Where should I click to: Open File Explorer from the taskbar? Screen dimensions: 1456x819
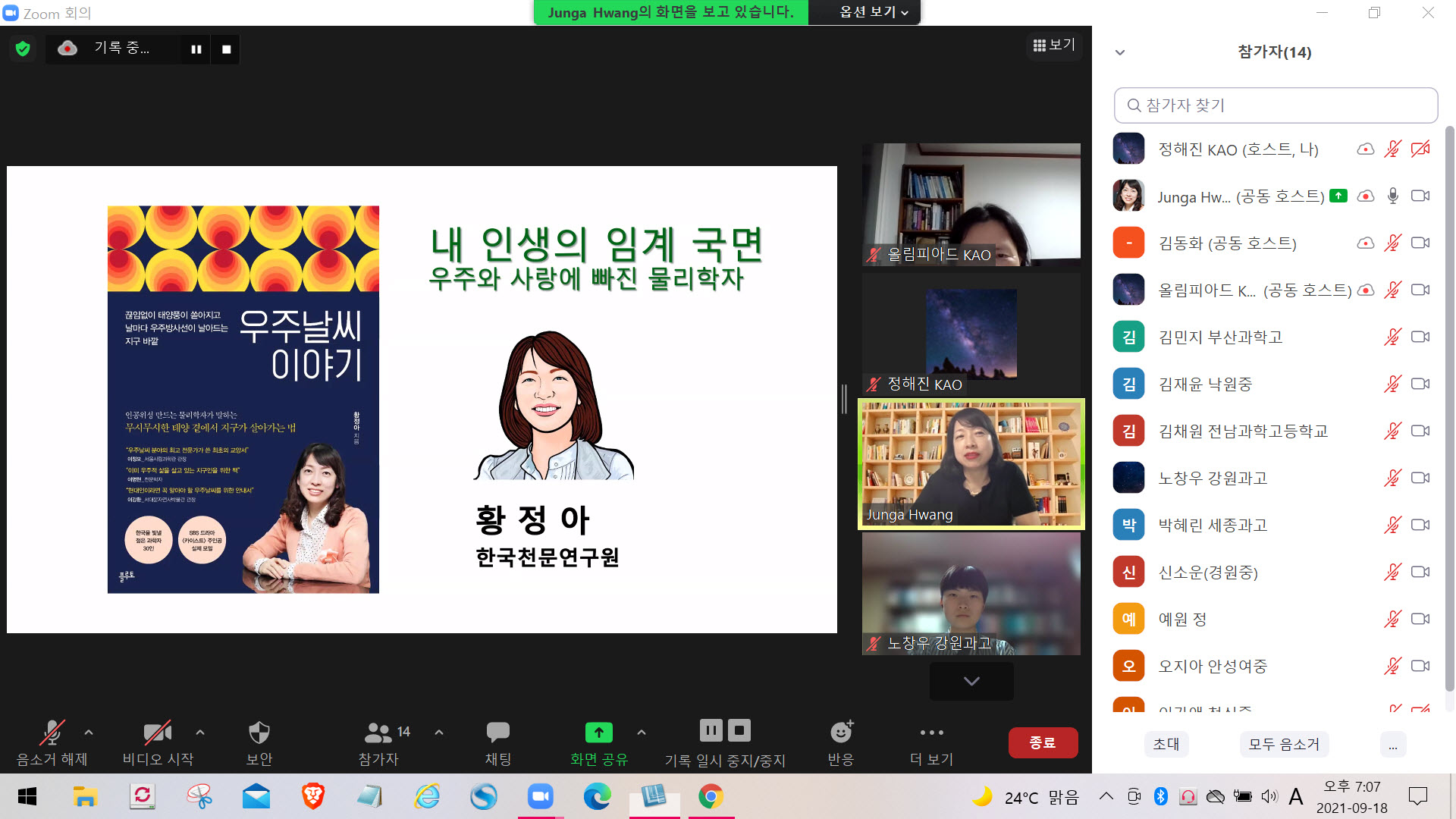(85, 796)
